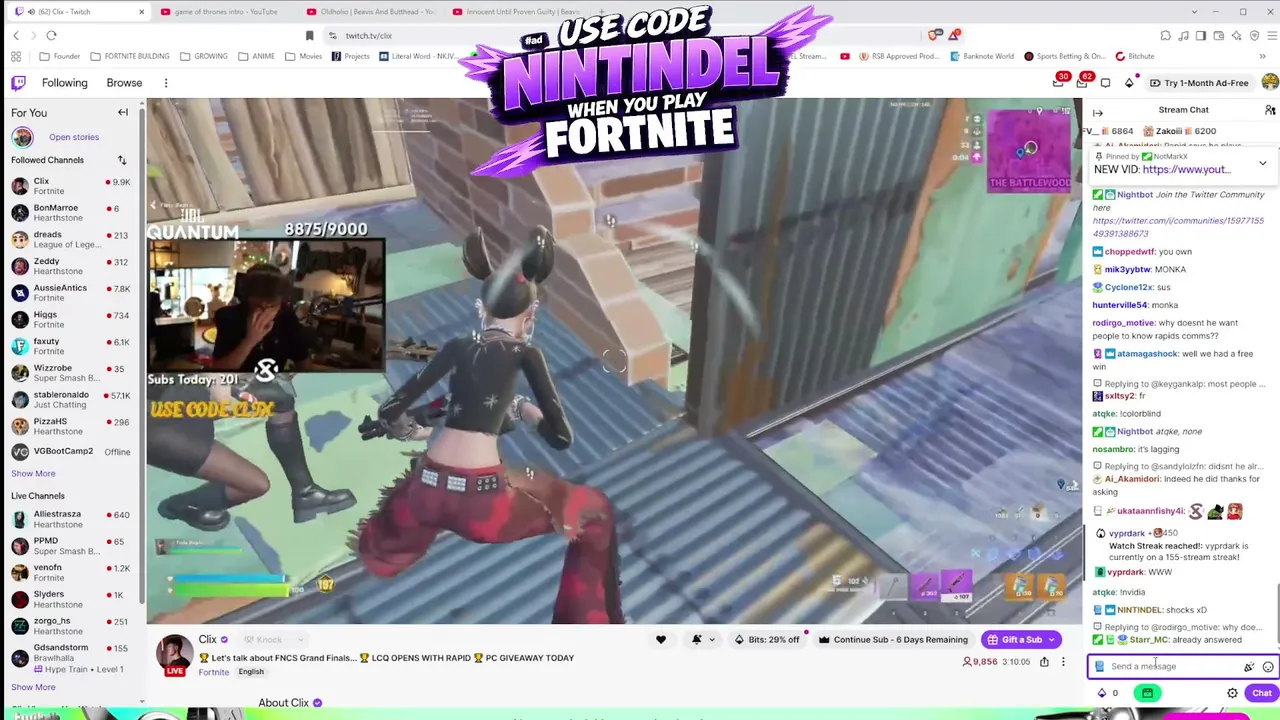
Task: Switch to Oldholio Beavis And Butthead tab
Action: point(372,12)
